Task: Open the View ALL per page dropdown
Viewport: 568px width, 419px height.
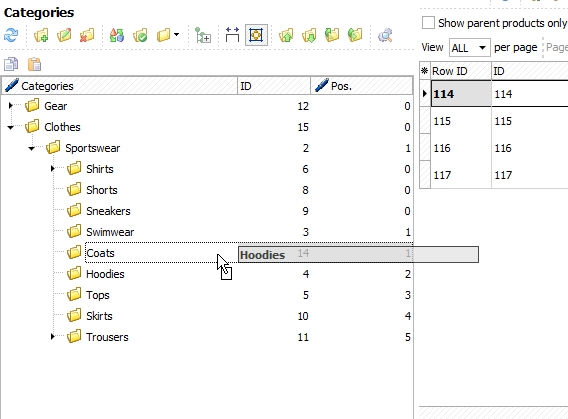Action: (x=470, y=47)
